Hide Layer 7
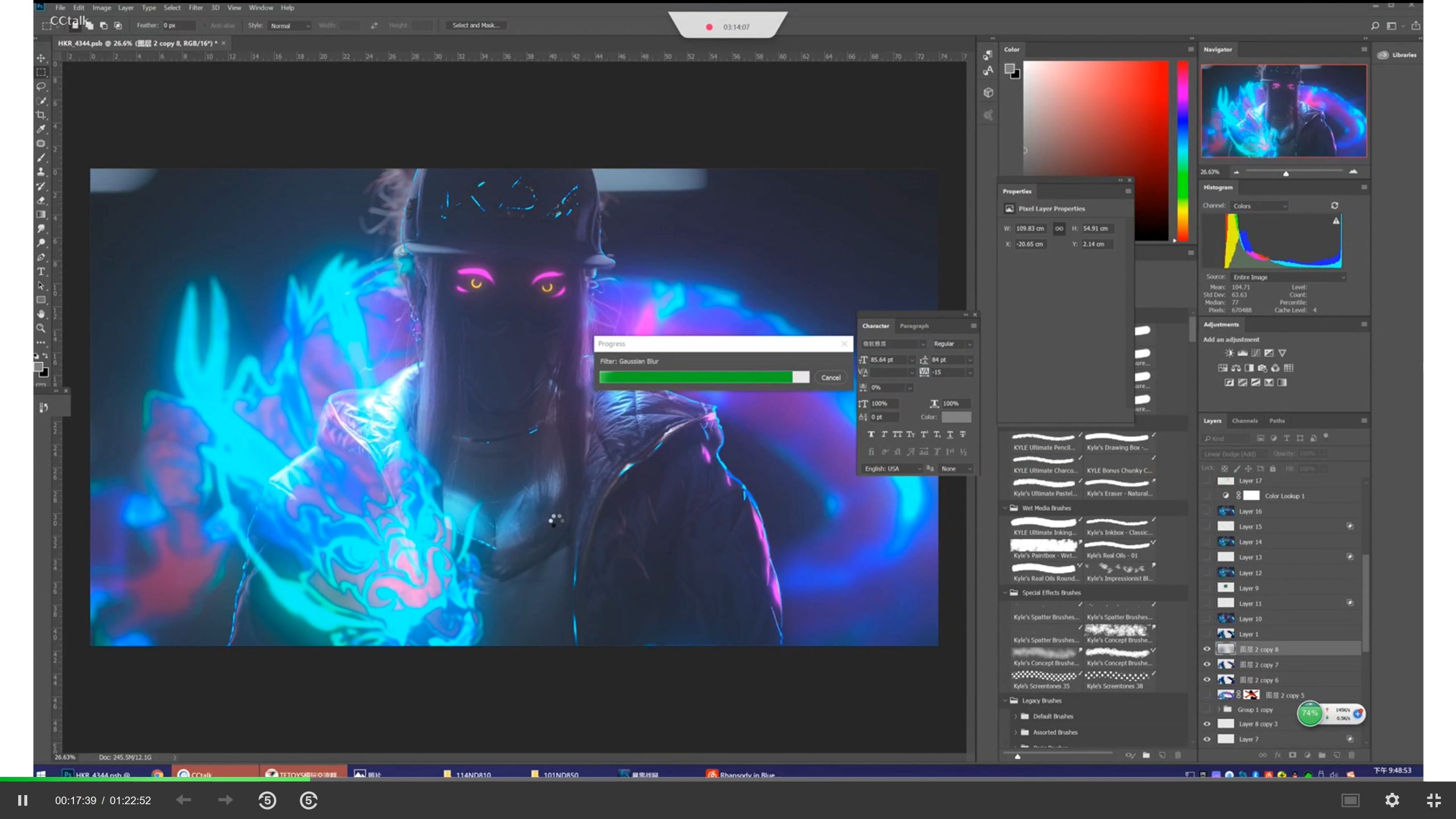 1207,739
